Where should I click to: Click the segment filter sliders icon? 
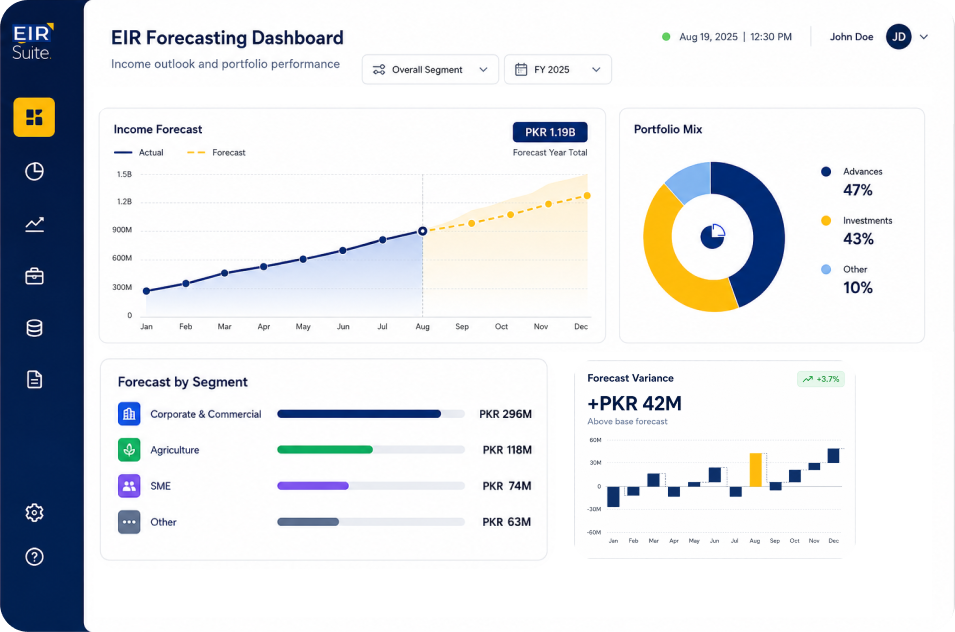click(379, 69)
